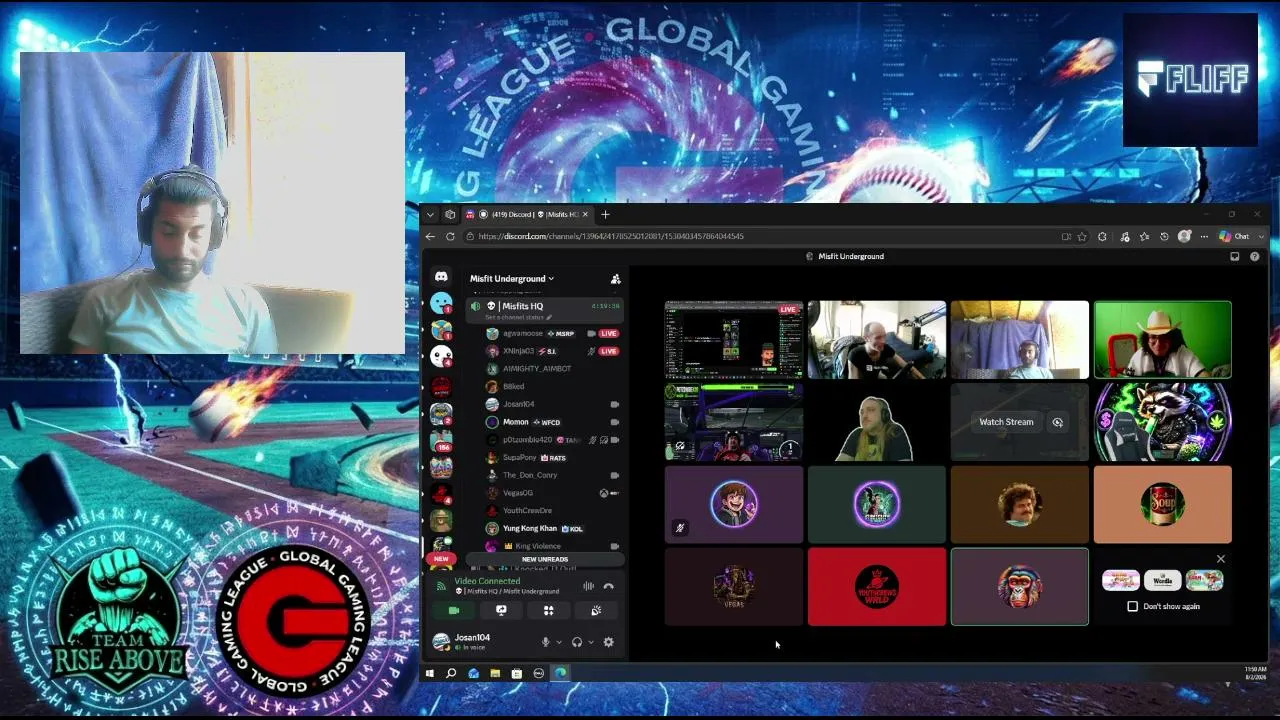Image resolution: width=1280 pixels, height=720 pixels.
Task: Pop out the stream beside Watch Stream
Action: pyautogui.click(x=1057, y=422)
